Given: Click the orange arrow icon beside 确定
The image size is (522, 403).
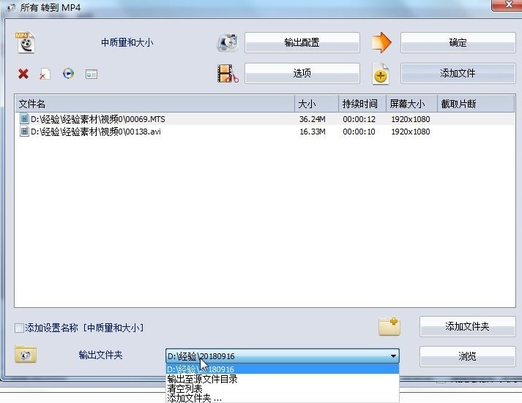Looking at the screenshot, I should (x=381, y=43).
